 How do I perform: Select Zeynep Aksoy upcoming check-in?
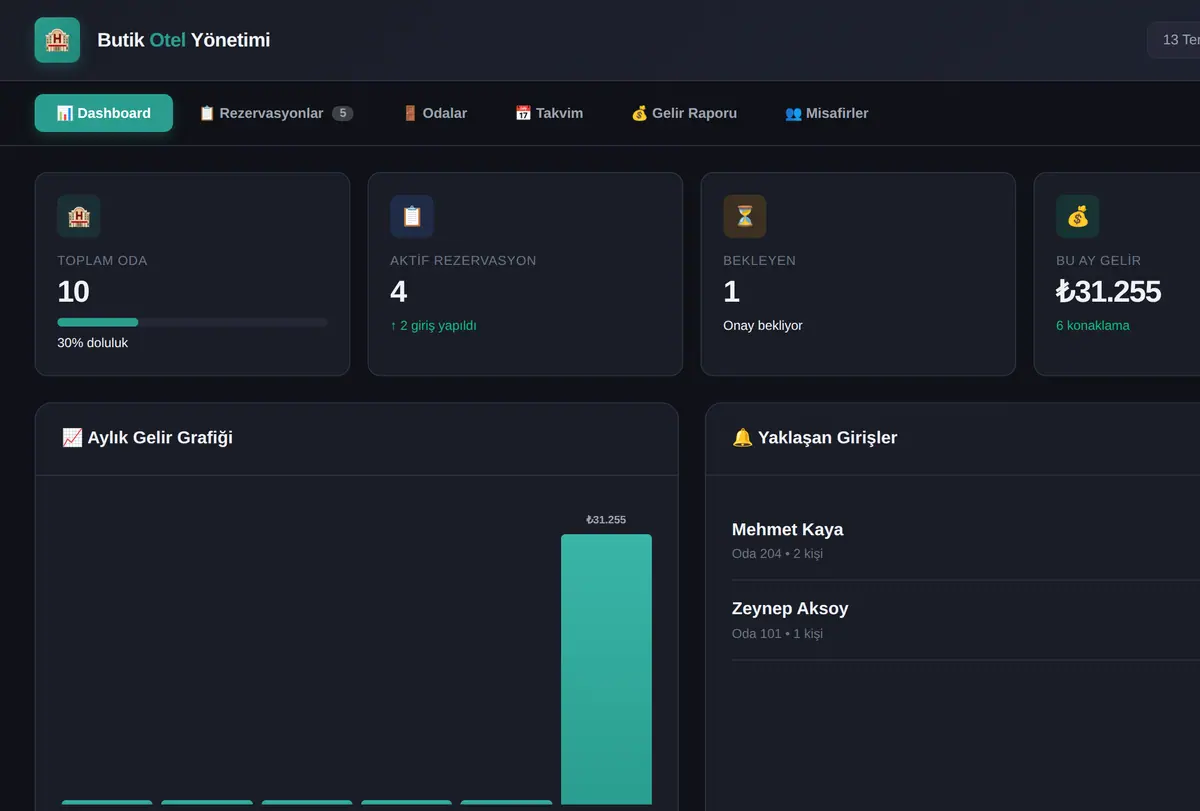pos(966,620)
